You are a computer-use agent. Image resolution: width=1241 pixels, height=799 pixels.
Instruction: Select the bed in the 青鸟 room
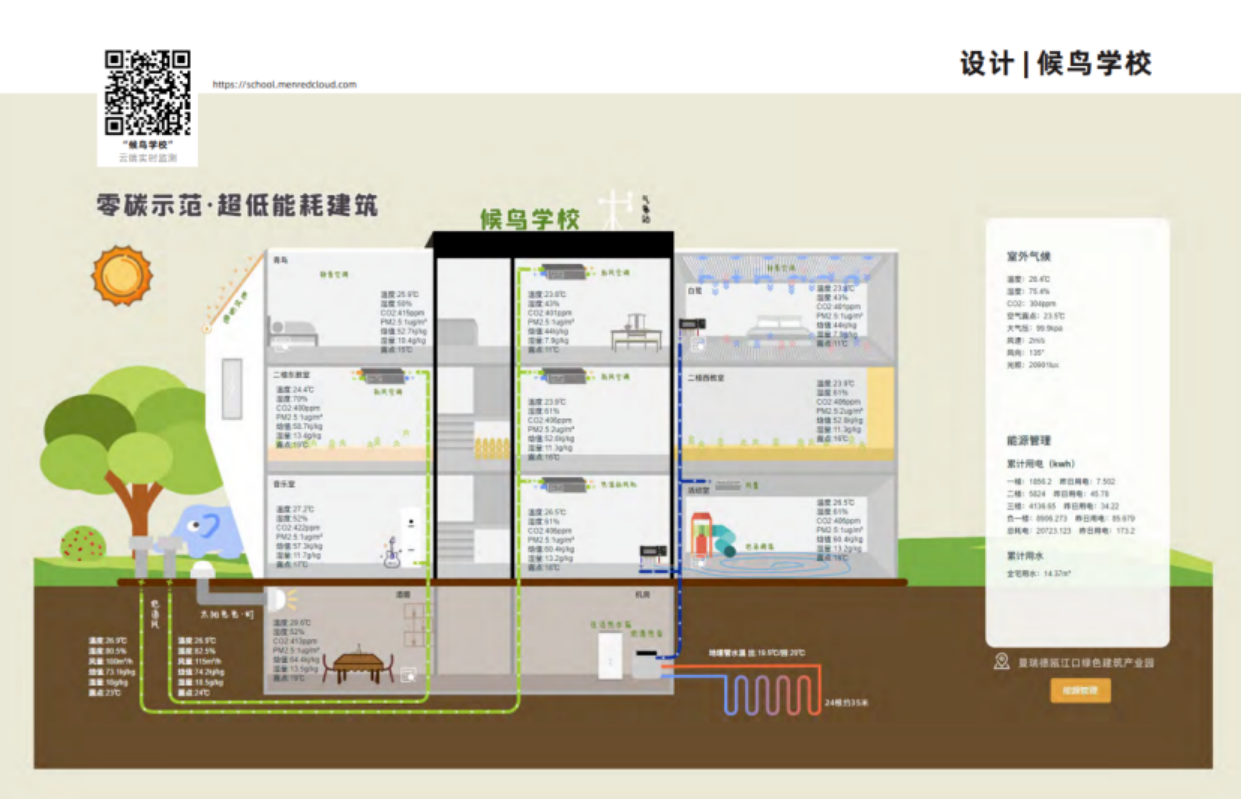tap(293, 333)
